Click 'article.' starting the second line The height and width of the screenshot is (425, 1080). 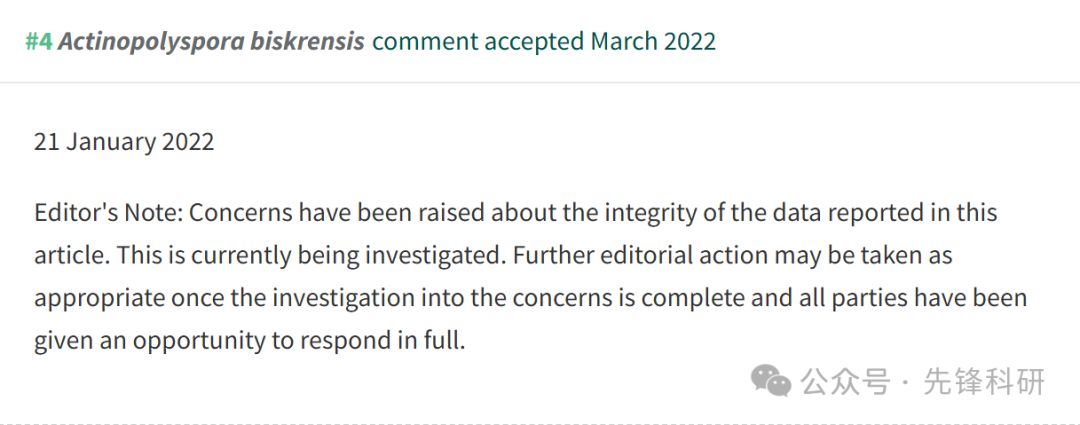click(x=72, y=256)
